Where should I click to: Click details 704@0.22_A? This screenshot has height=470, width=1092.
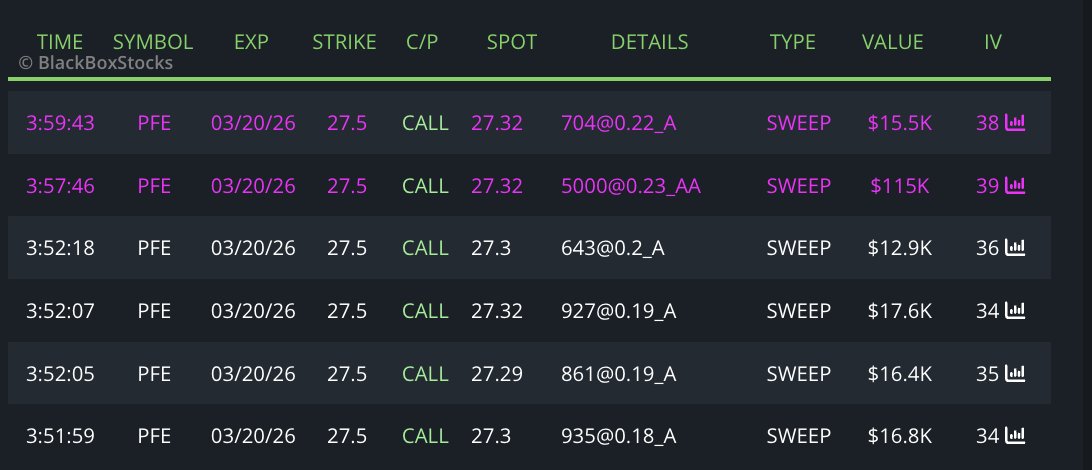pyautogui.click(x=618, y=123)
